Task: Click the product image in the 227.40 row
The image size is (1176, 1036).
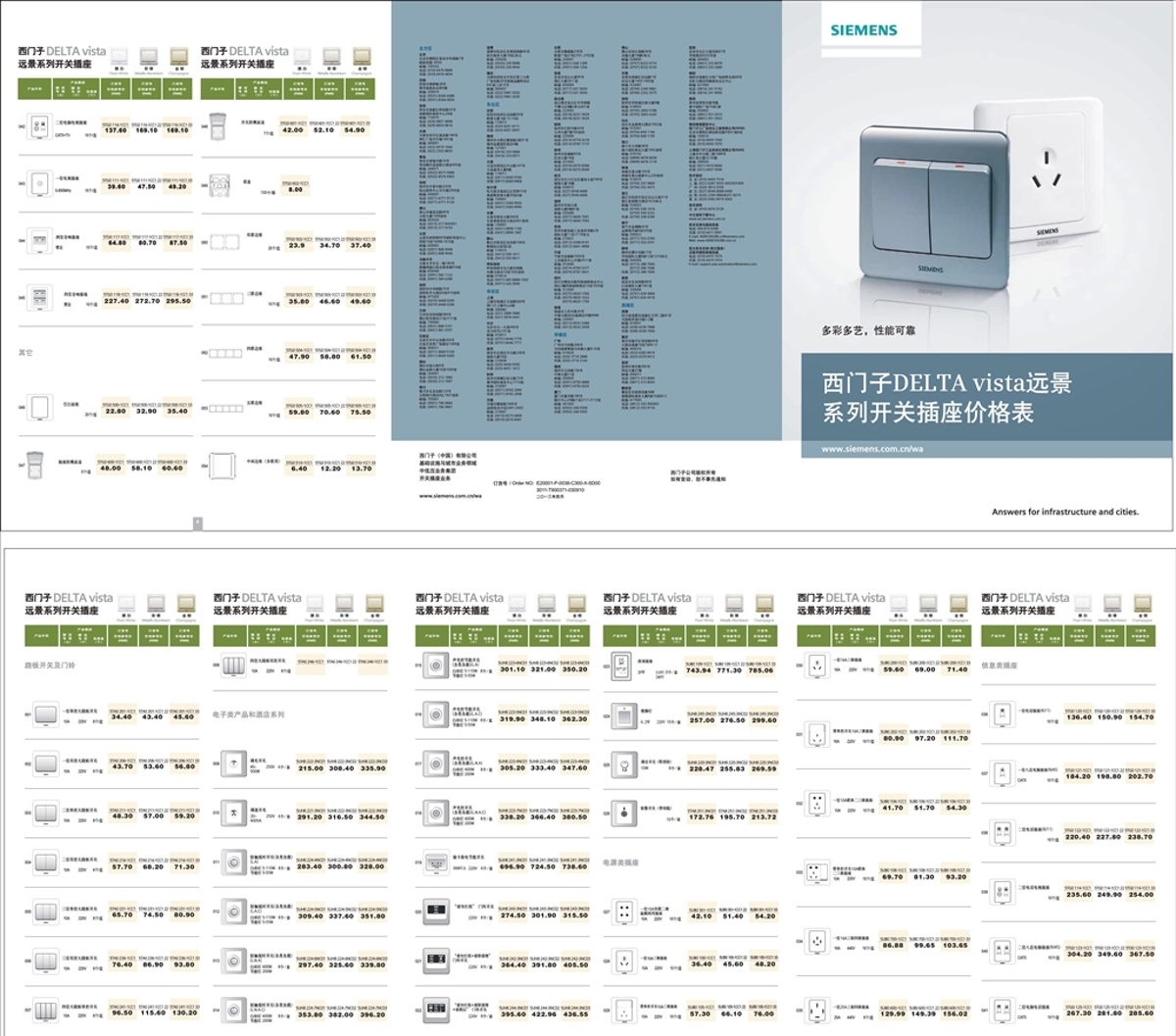Action: [40, 298]
